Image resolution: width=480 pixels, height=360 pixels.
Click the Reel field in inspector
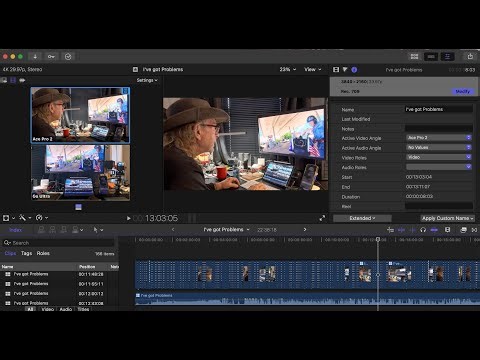(x=439, y=206)
